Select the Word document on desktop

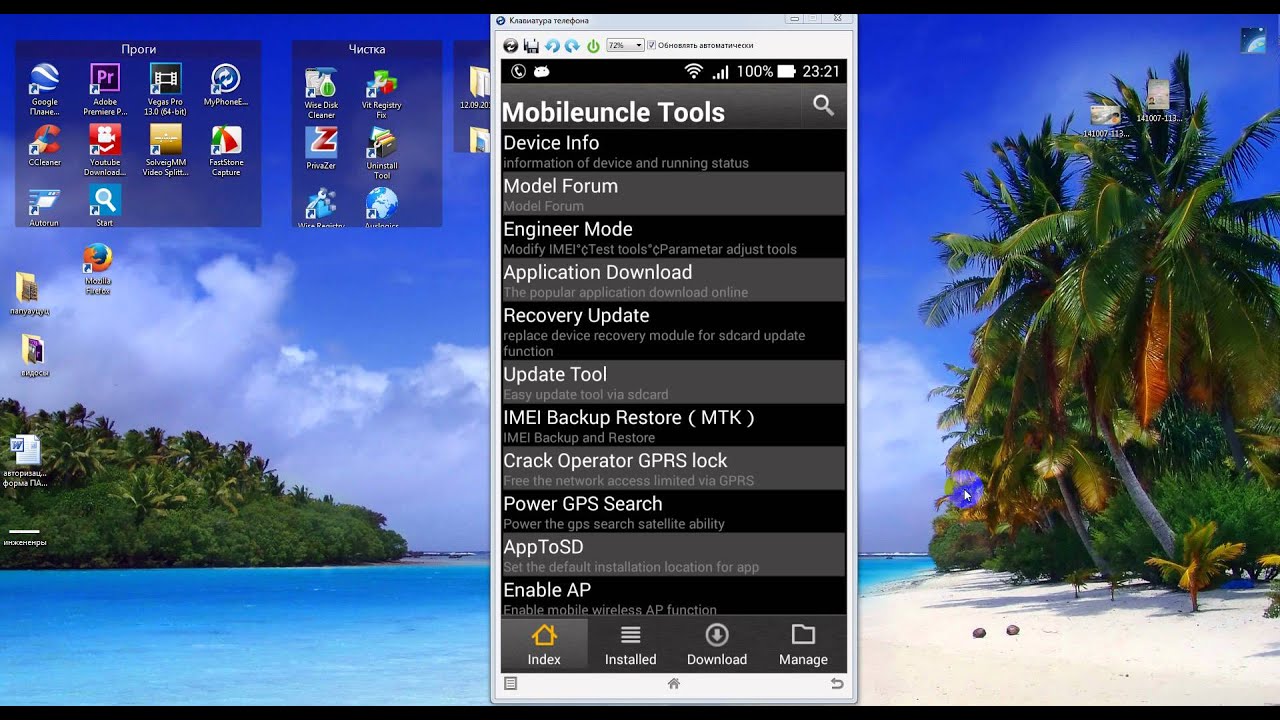pos(25,462)
